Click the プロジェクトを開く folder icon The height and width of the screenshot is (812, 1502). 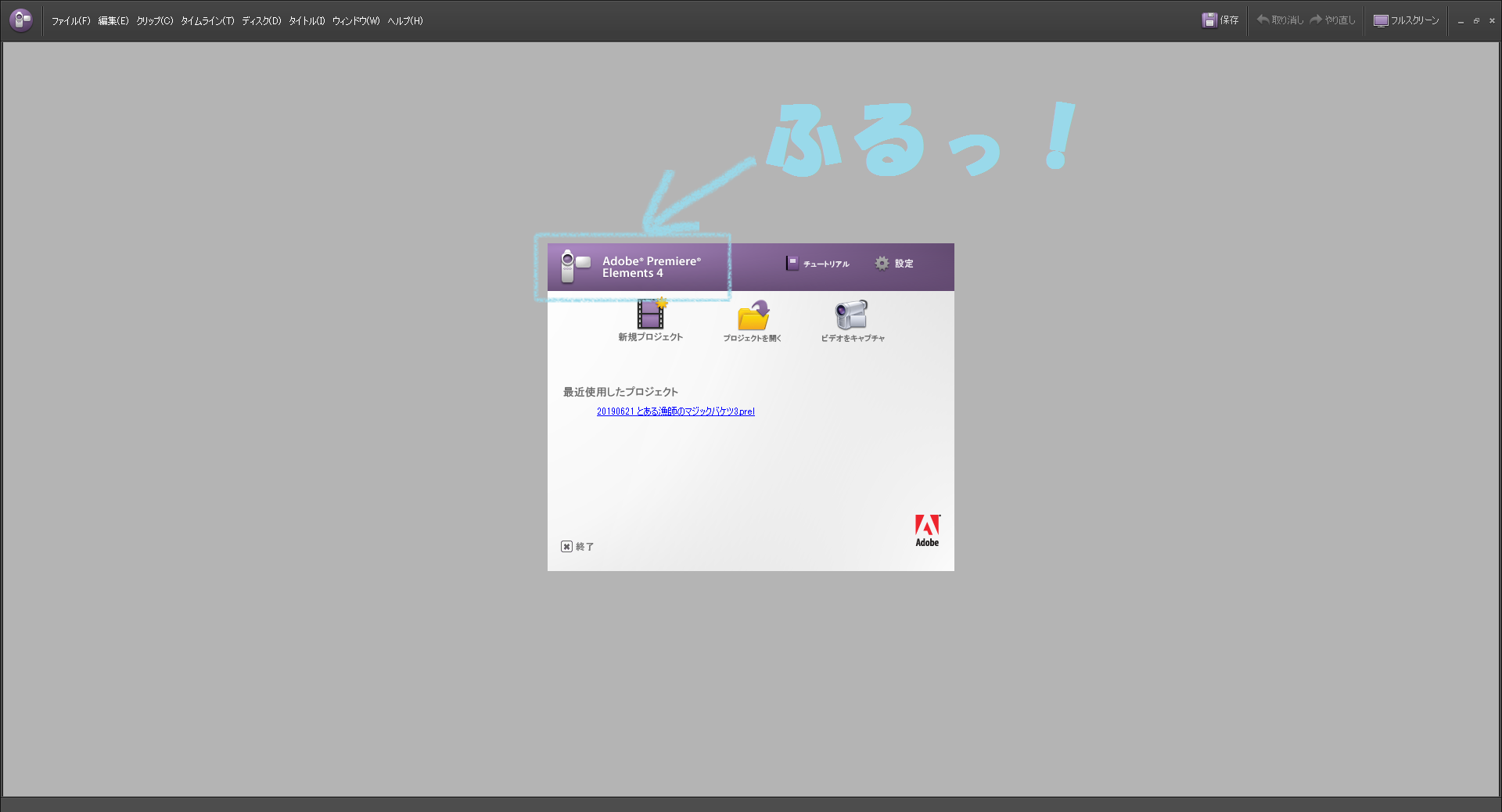(753, 315)
